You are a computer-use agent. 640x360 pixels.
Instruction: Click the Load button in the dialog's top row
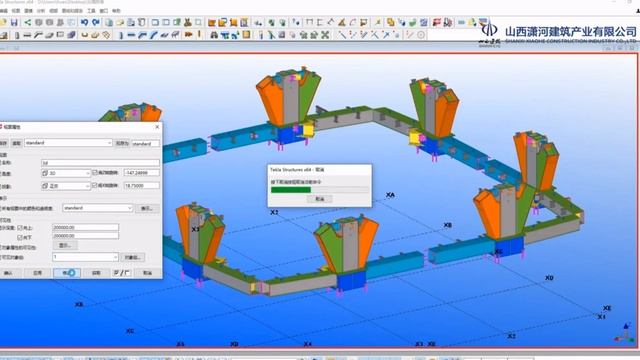pyautogui.click(x=16, y=143)
